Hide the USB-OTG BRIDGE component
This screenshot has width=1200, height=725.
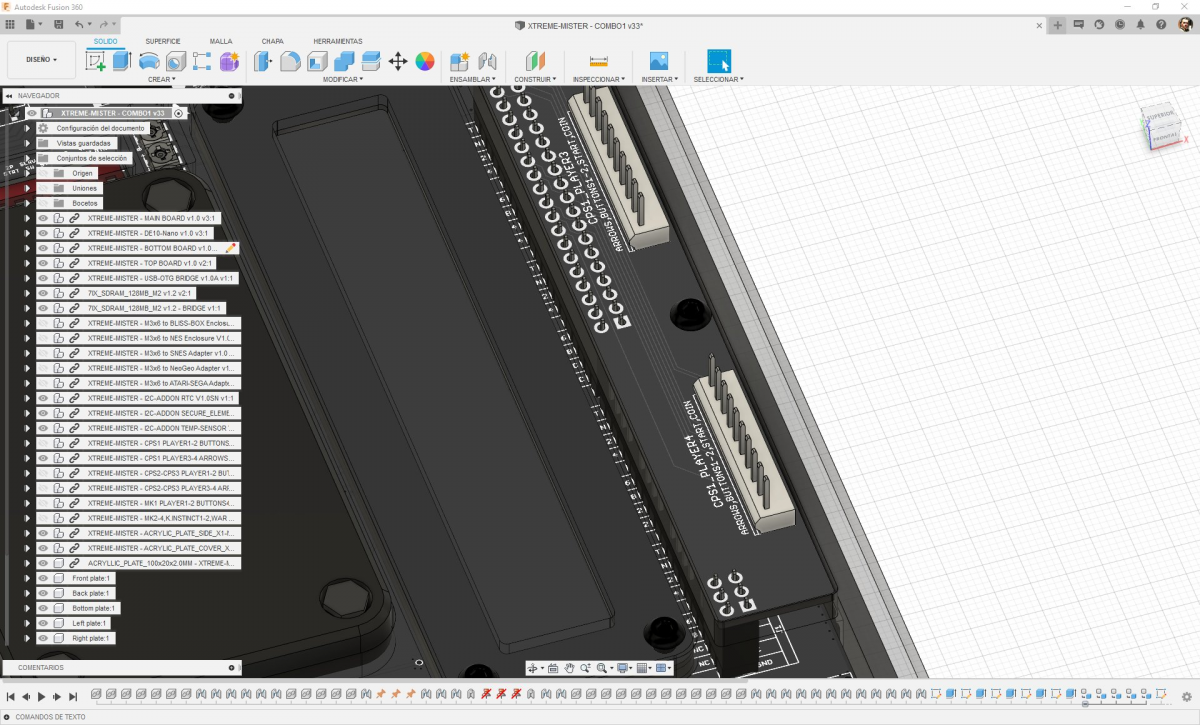pos(43,278)
